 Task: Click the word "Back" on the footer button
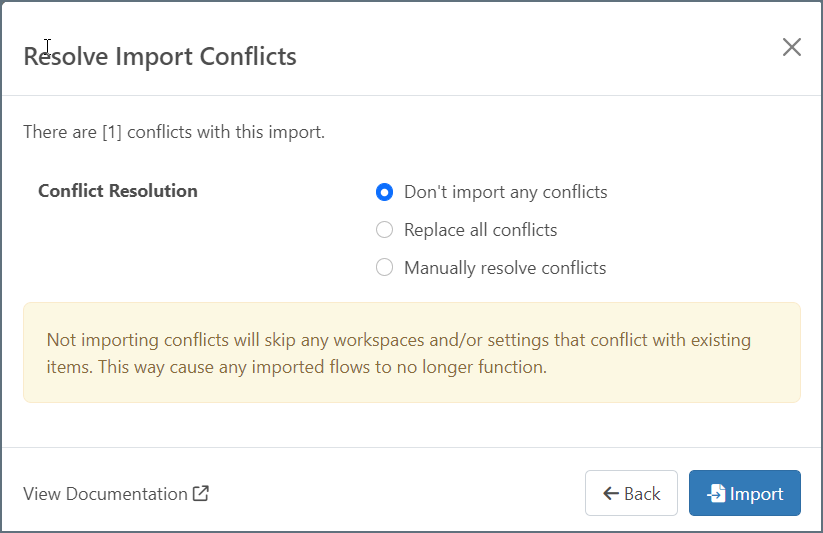click(642, 494)
